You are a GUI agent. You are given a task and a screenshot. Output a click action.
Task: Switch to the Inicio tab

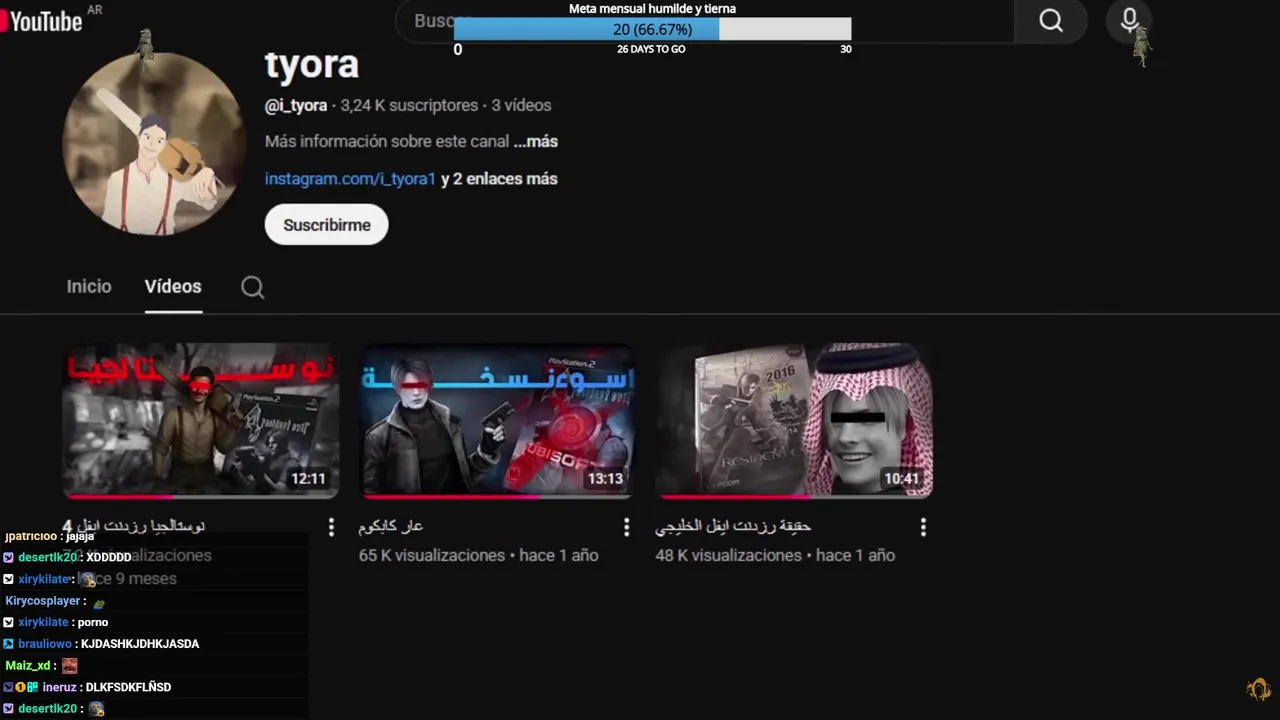coord(89,286)
